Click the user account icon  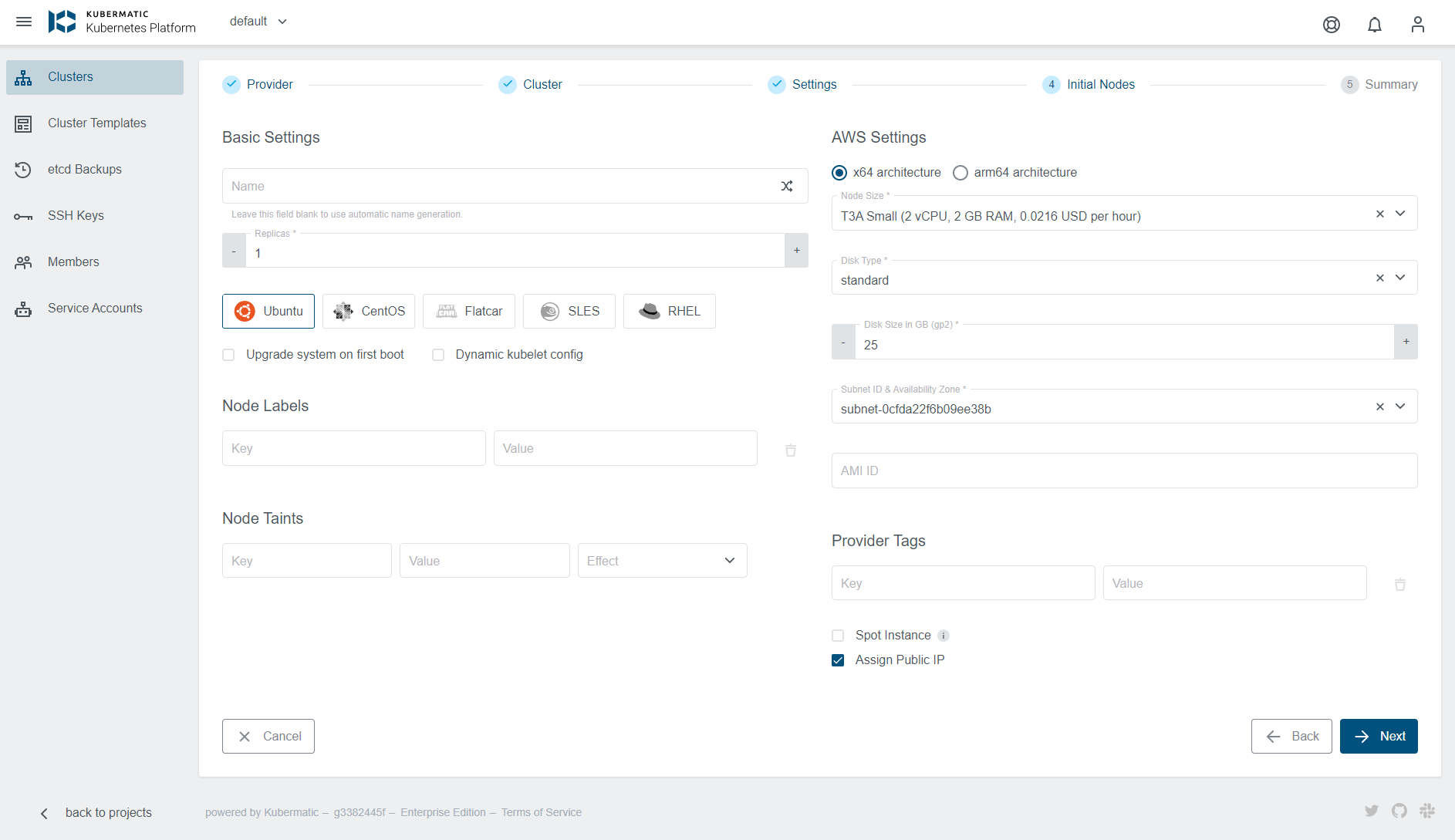1418,24
